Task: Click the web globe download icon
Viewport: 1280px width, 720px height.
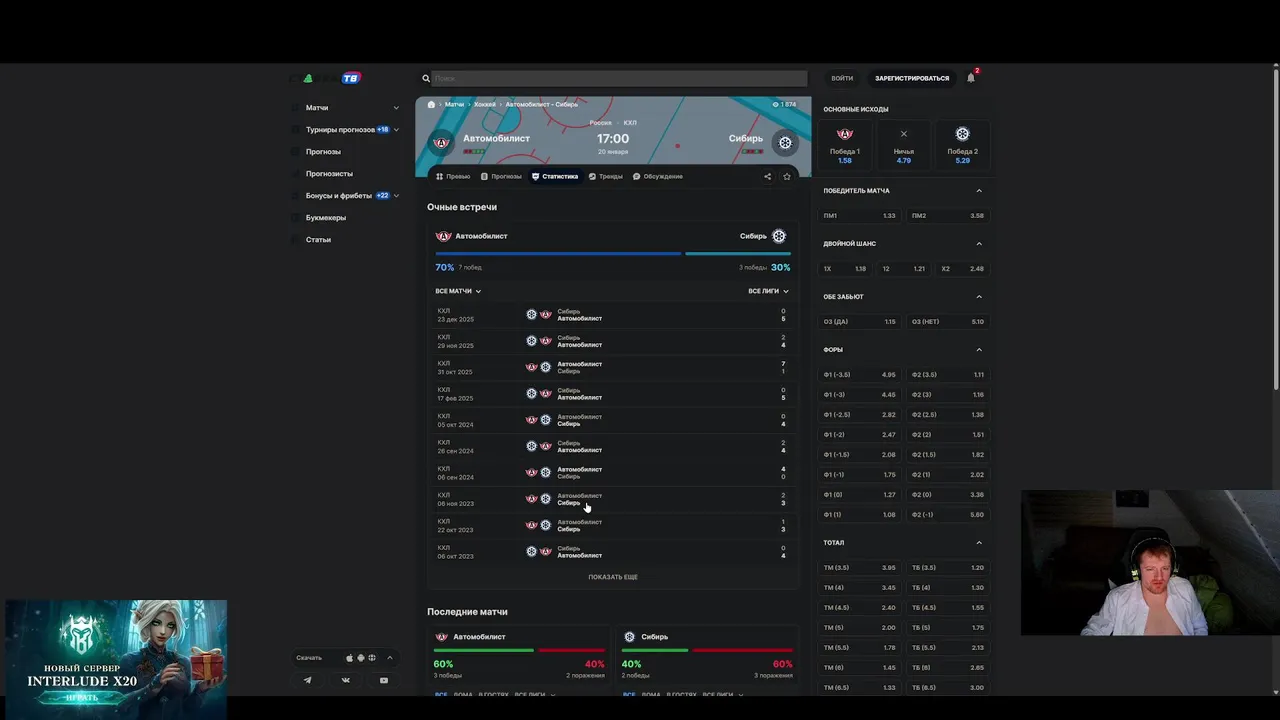Action: pyautogui.click(x=372, y=658)
